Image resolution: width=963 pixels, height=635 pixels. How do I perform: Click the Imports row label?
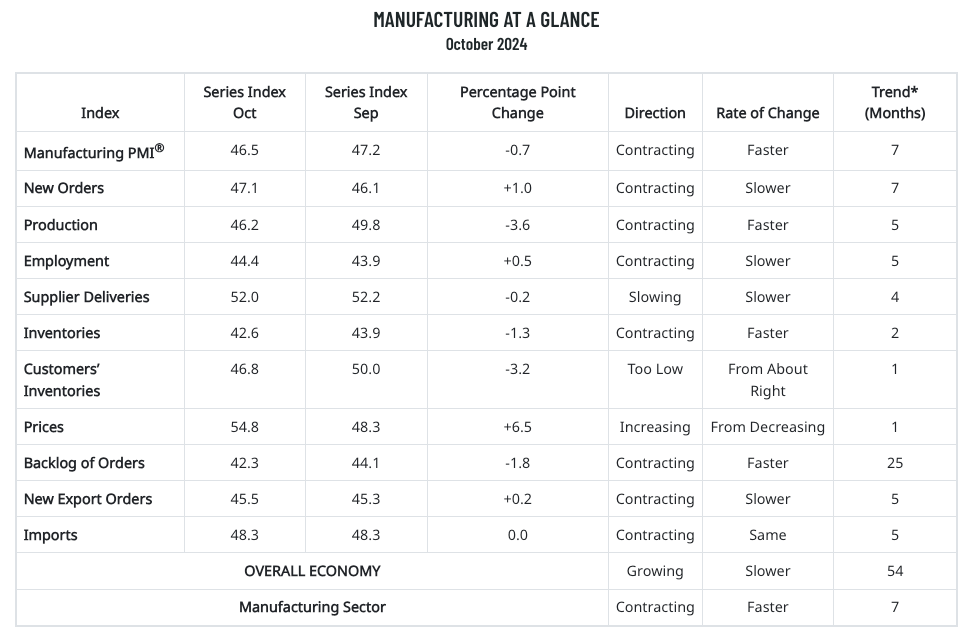50,535
